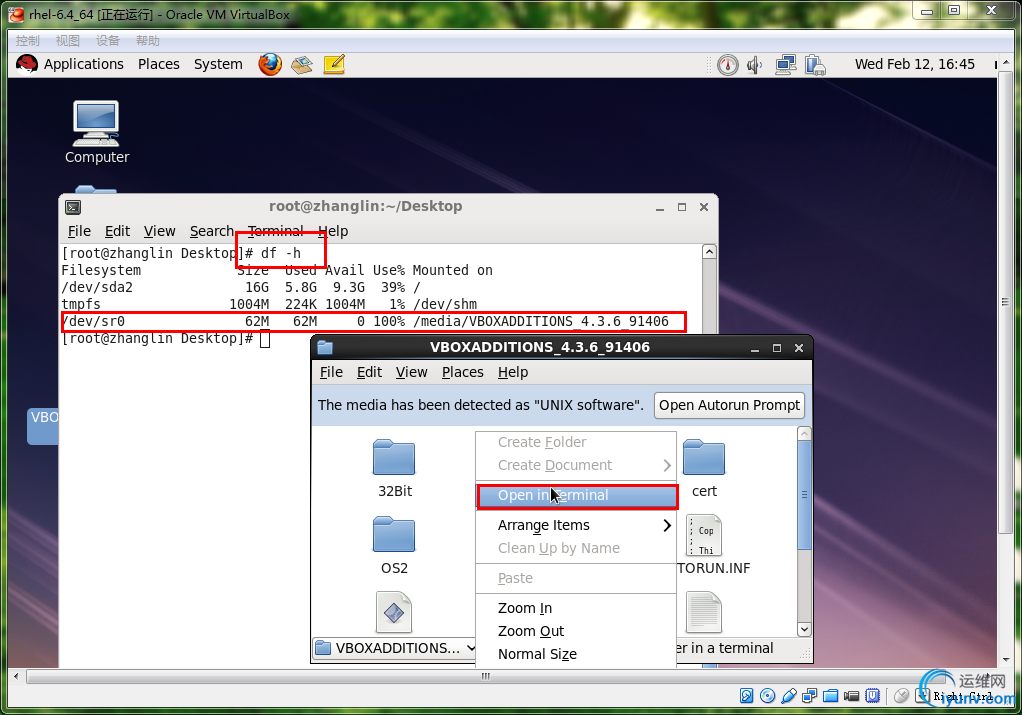This screenshot has height=715, width=1022.
Task: Click the VirtualBox USB status icon
Action: pos(789,695)
